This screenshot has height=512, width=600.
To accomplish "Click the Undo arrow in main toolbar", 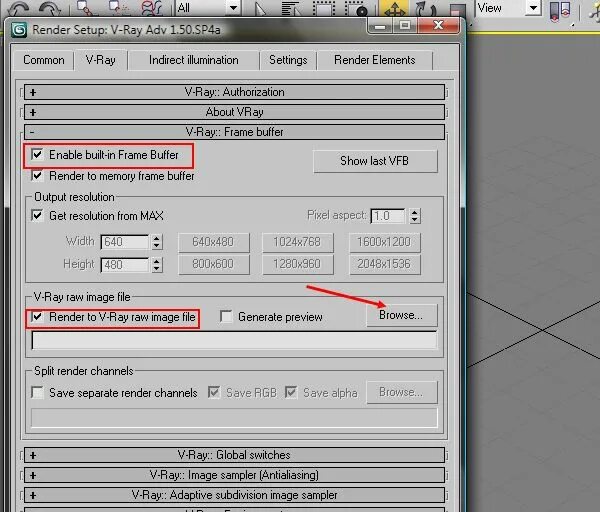I will (18, 8).
